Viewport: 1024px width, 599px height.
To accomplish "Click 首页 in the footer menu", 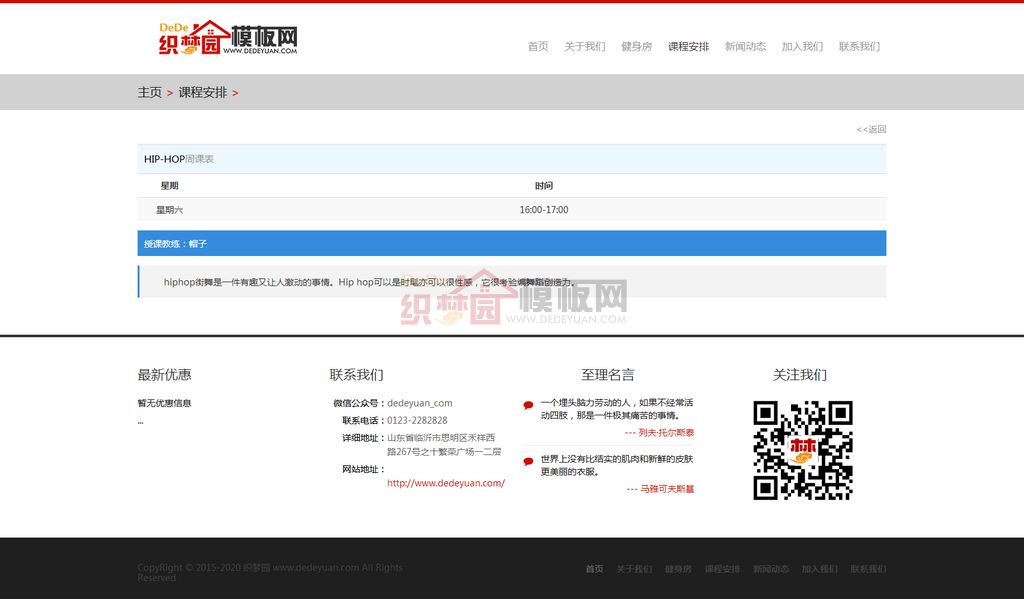I will (594, 569).
